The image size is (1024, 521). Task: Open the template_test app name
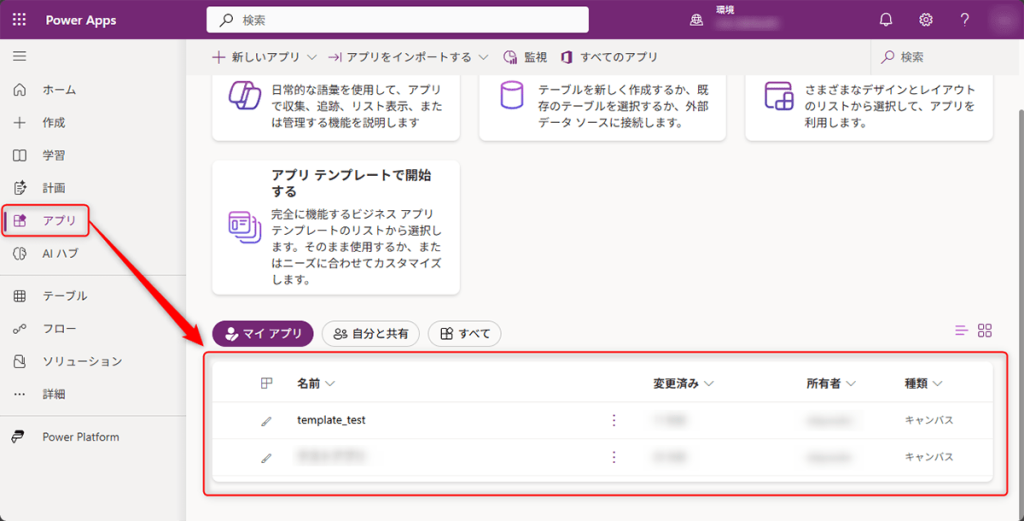[331, 420]
